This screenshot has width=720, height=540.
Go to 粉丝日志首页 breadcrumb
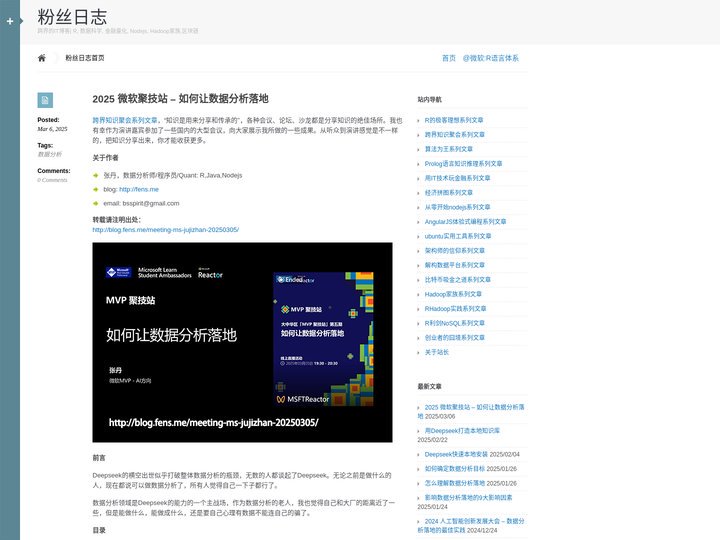[84, 58]
